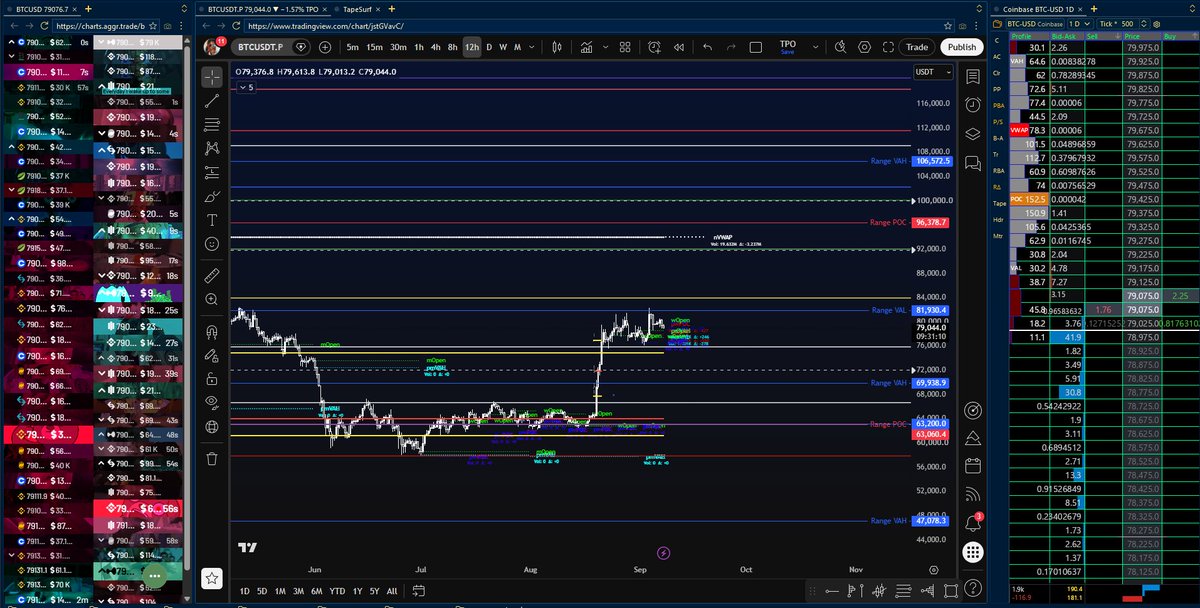Bookmark the TradingView page with star
Viewport: 1200px width, 608px height.
[x=948, y=26]
